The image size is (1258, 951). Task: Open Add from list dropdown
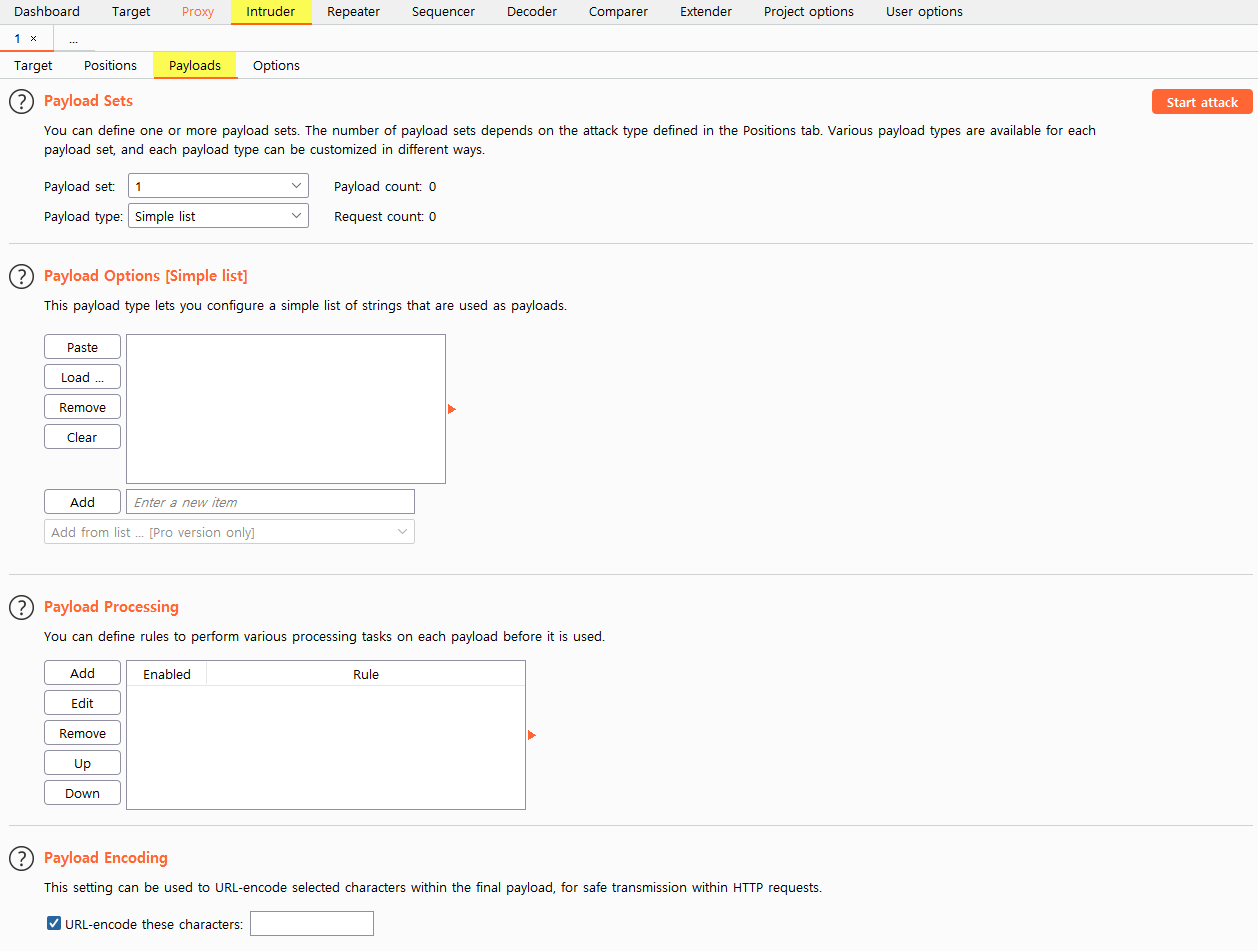tap(229, 532)
